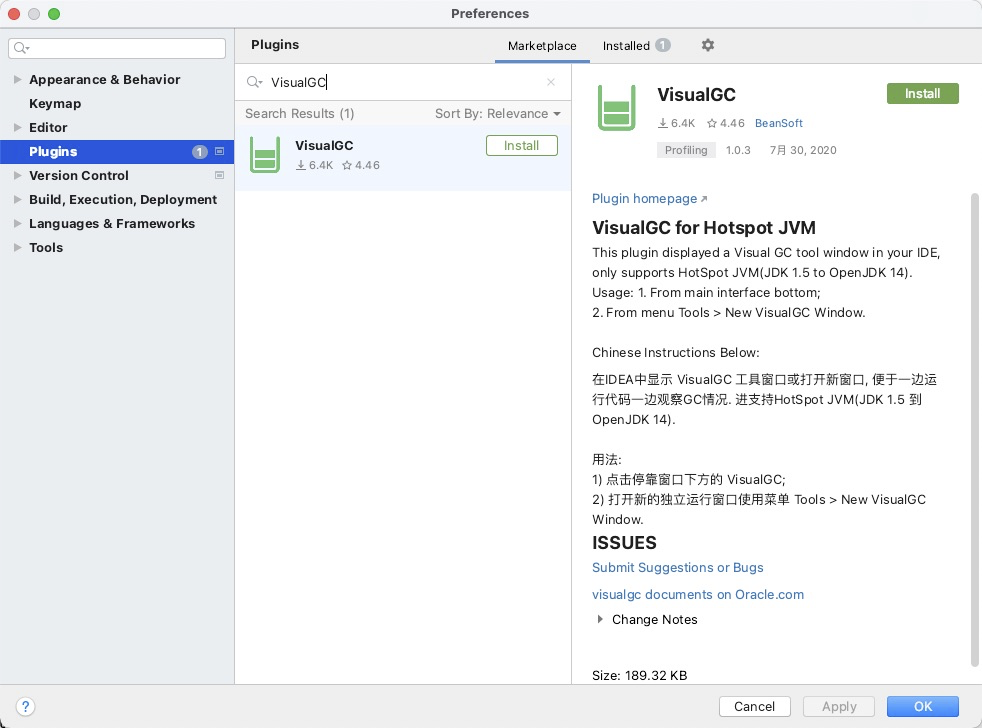
Task: Install VisualGC from details panel
Action: (923, 93)
